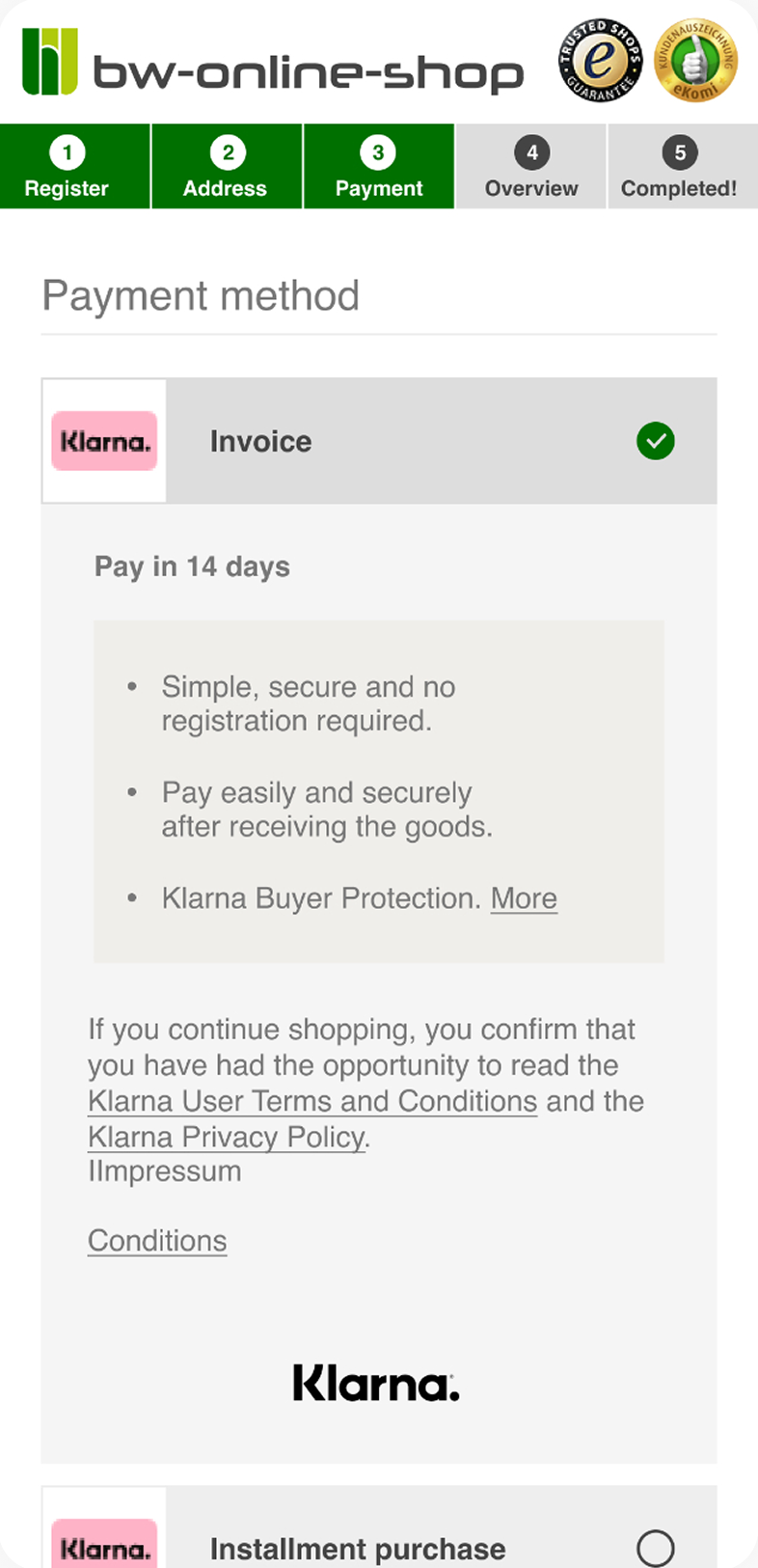Toggle the green Invoice selected checkmark
Image resolution: width=758 pixels, height=1568 pixels.
coord(656,441)
